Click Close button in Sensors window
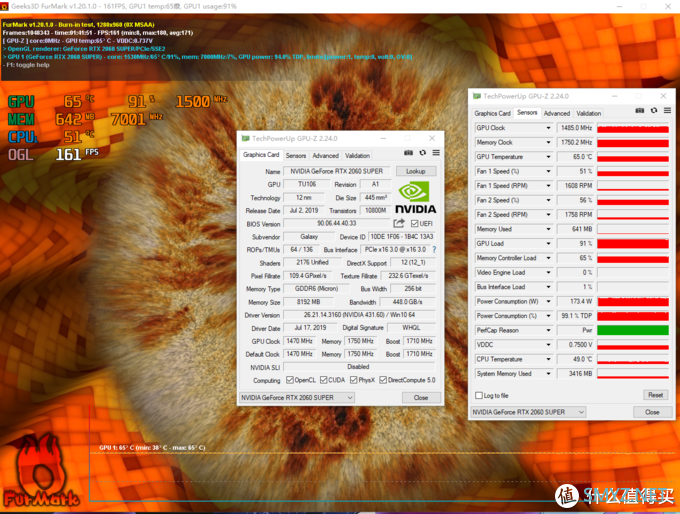Screen dimensions: 680x514 pos(652,412)
